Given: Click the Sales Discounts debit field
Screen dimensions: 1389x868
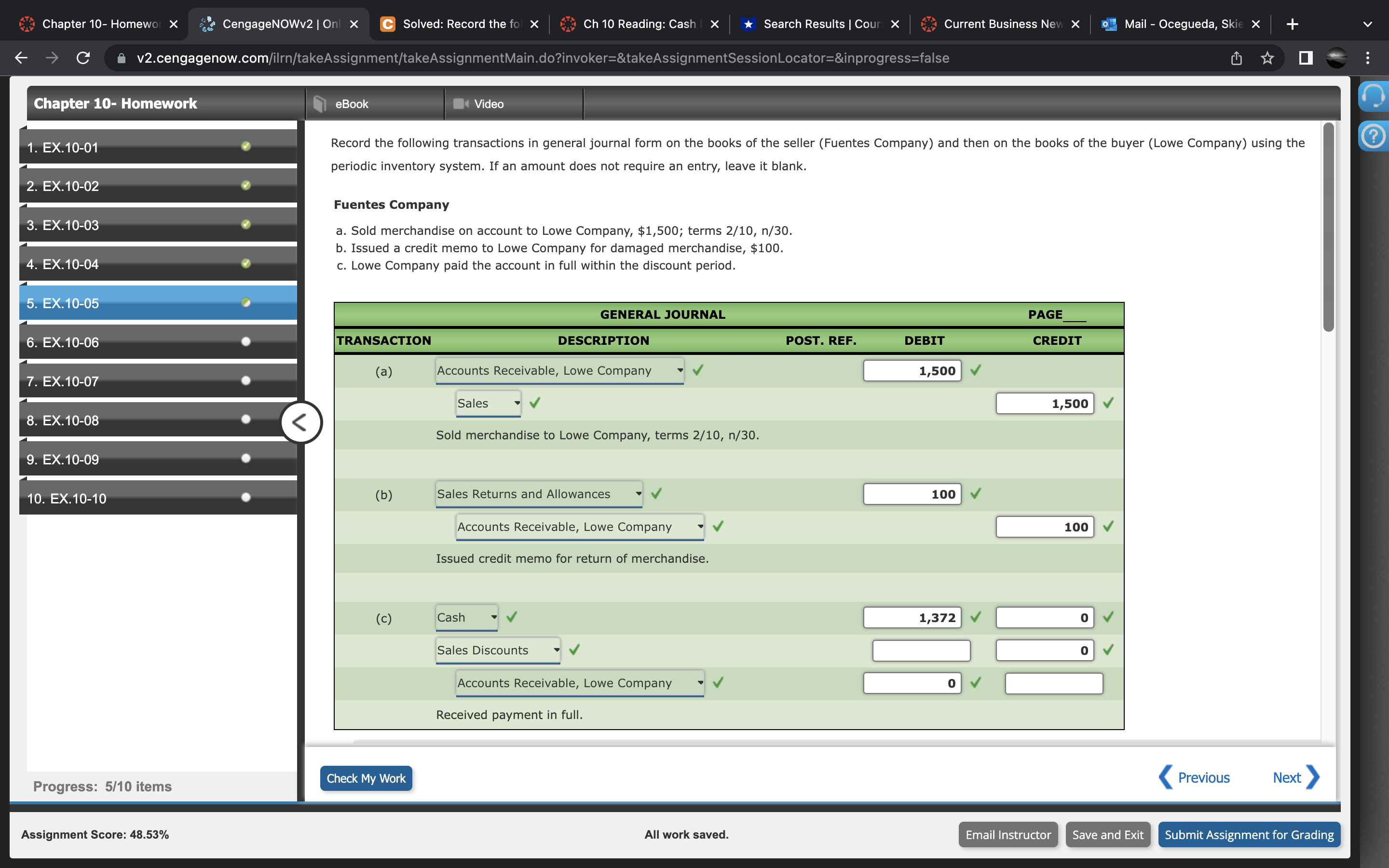Looking at the screenshot, I should pos(921,651).
